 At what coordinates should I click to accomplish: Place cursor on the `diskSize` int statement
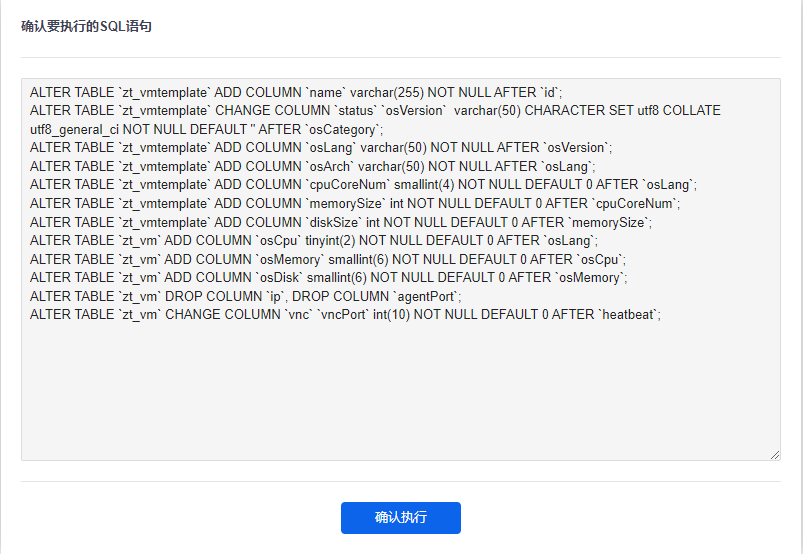click(341, 223)
